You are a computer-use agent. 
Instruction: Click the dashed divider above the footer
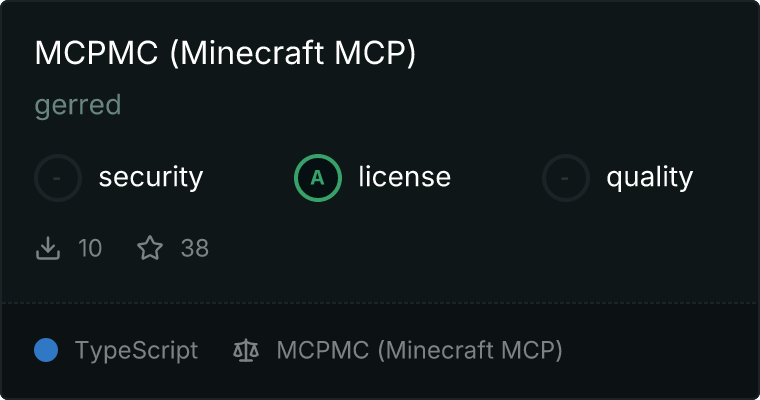pos(380,303)
